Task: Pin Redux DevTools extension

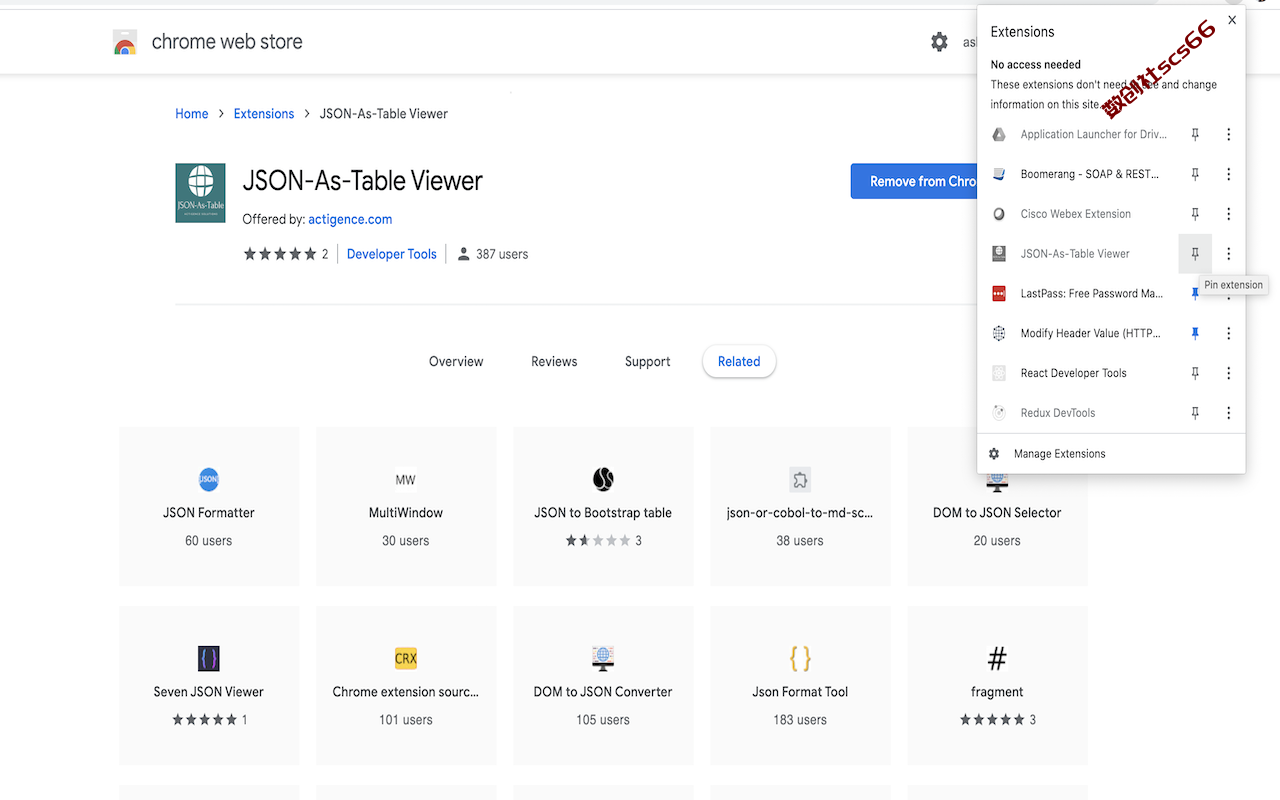Action: [1195, 413]
